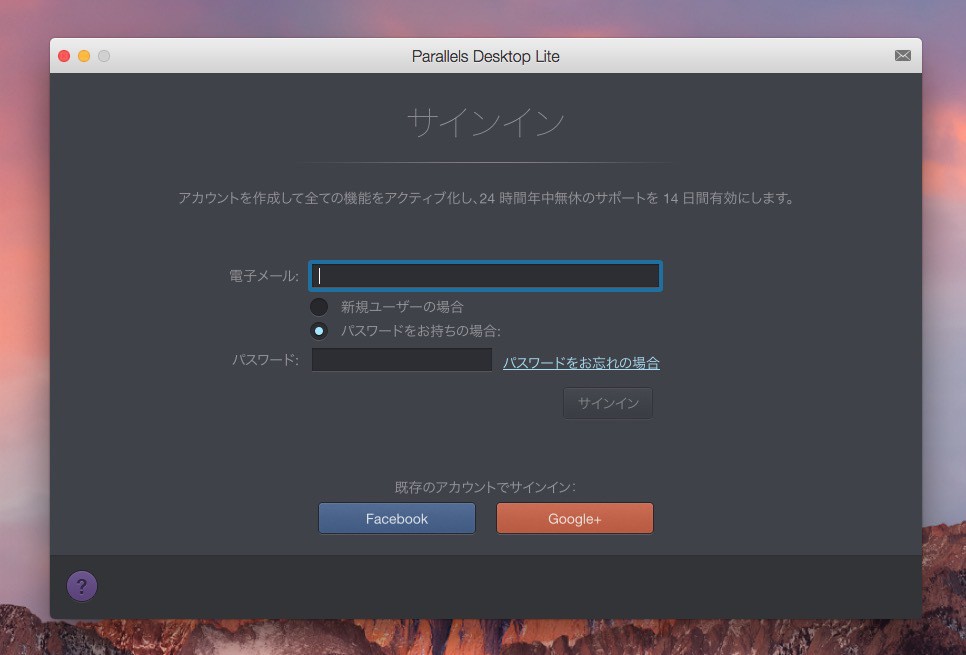Select the 新規ユーザーの場合 radio button

click(319, 306)
